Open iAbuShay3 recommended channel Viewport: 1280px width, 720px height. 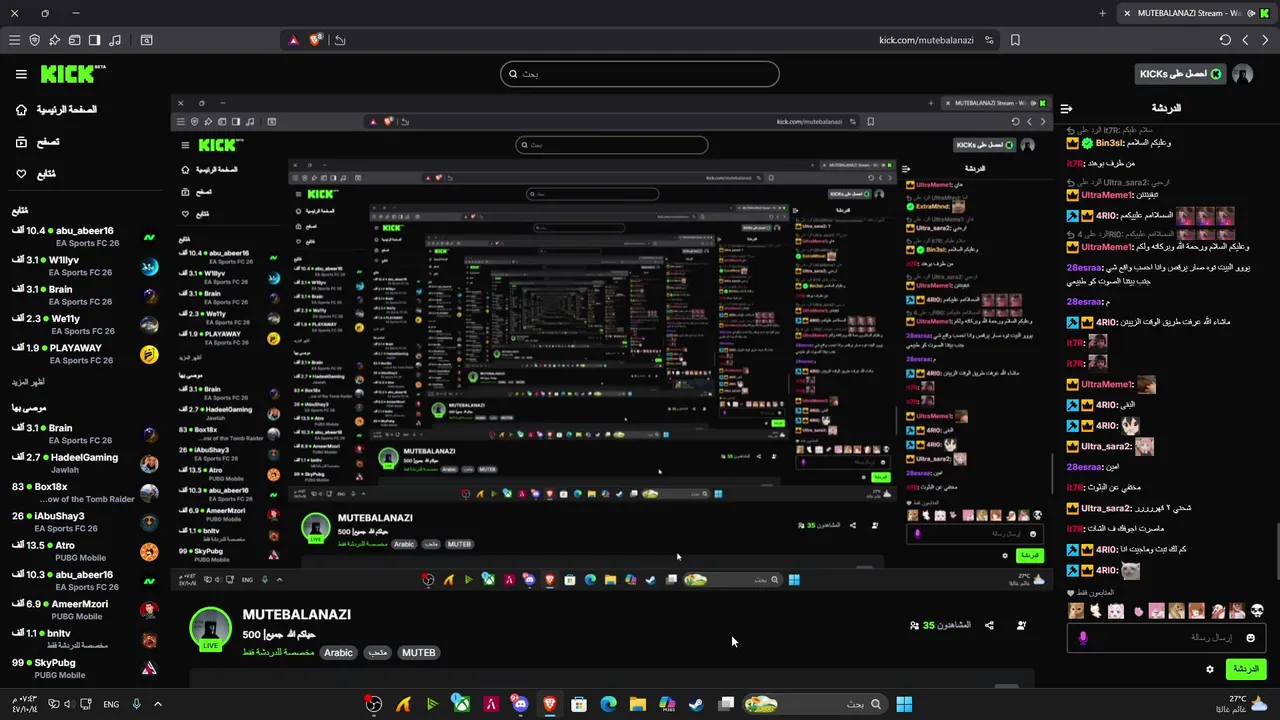point(85,522)
